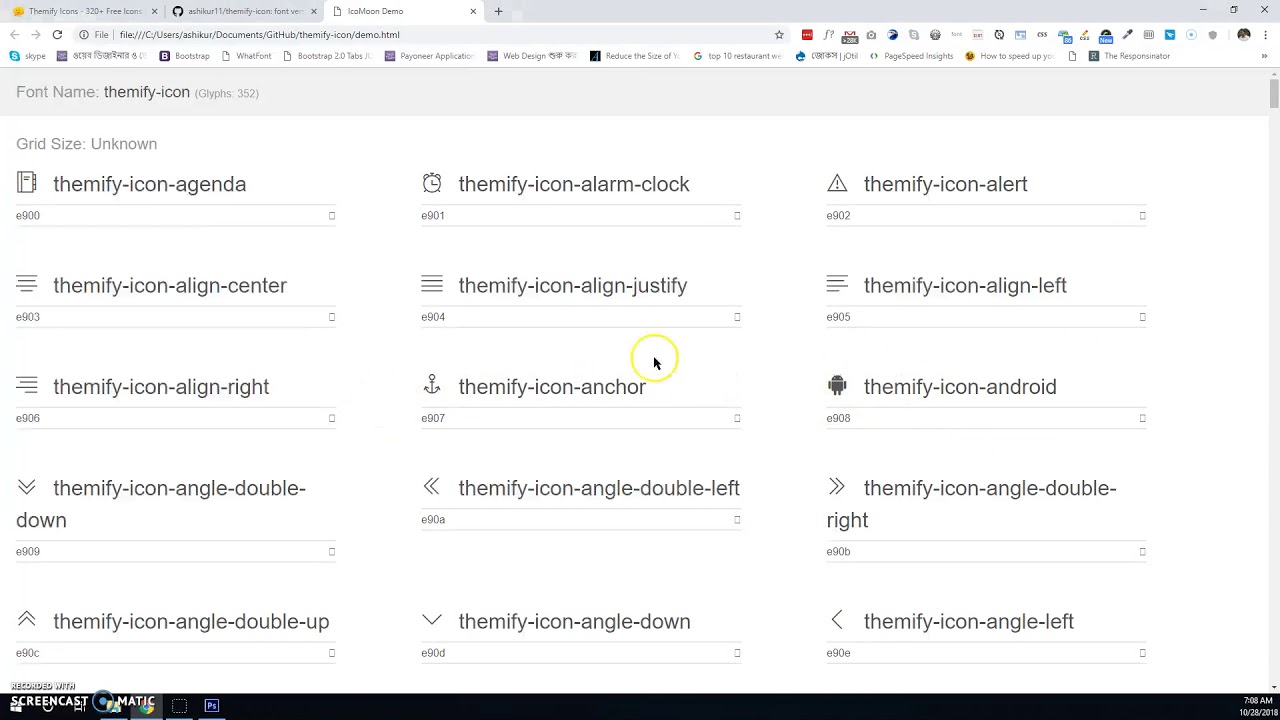Screen dimensions: 1280x720
Task: Open the Chrome profile avatar
Action: pyautogui.click(x=1244, y=35)
